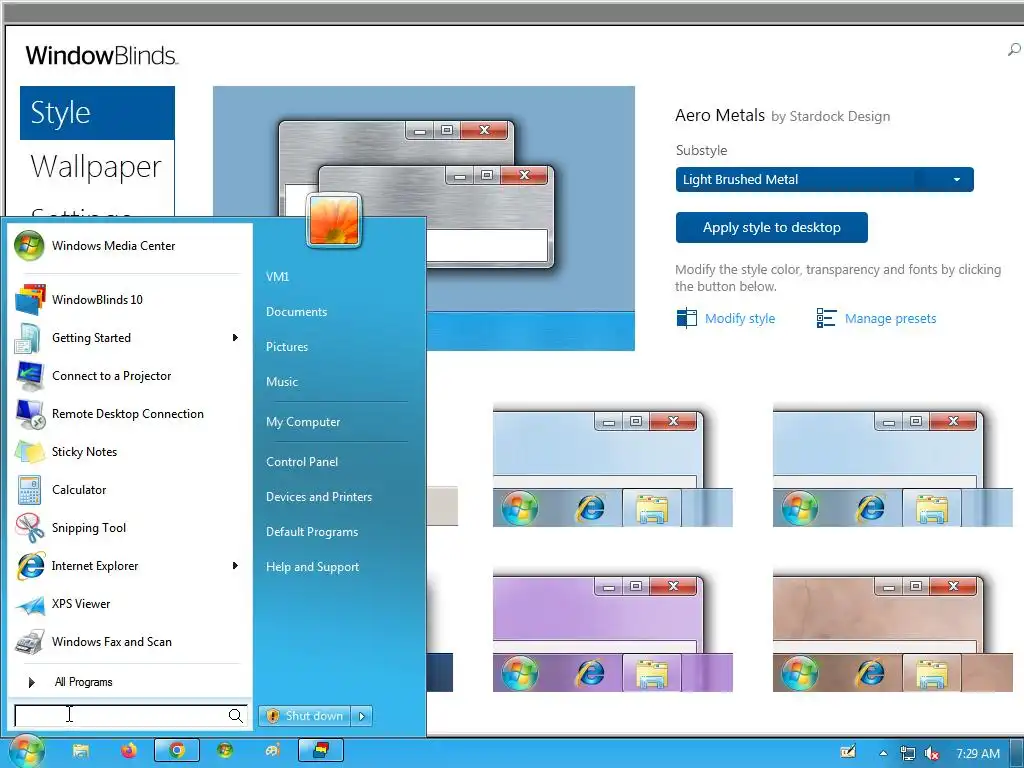
Task: Open Internet Explorer from Start menu
Action: click(127, 566)
